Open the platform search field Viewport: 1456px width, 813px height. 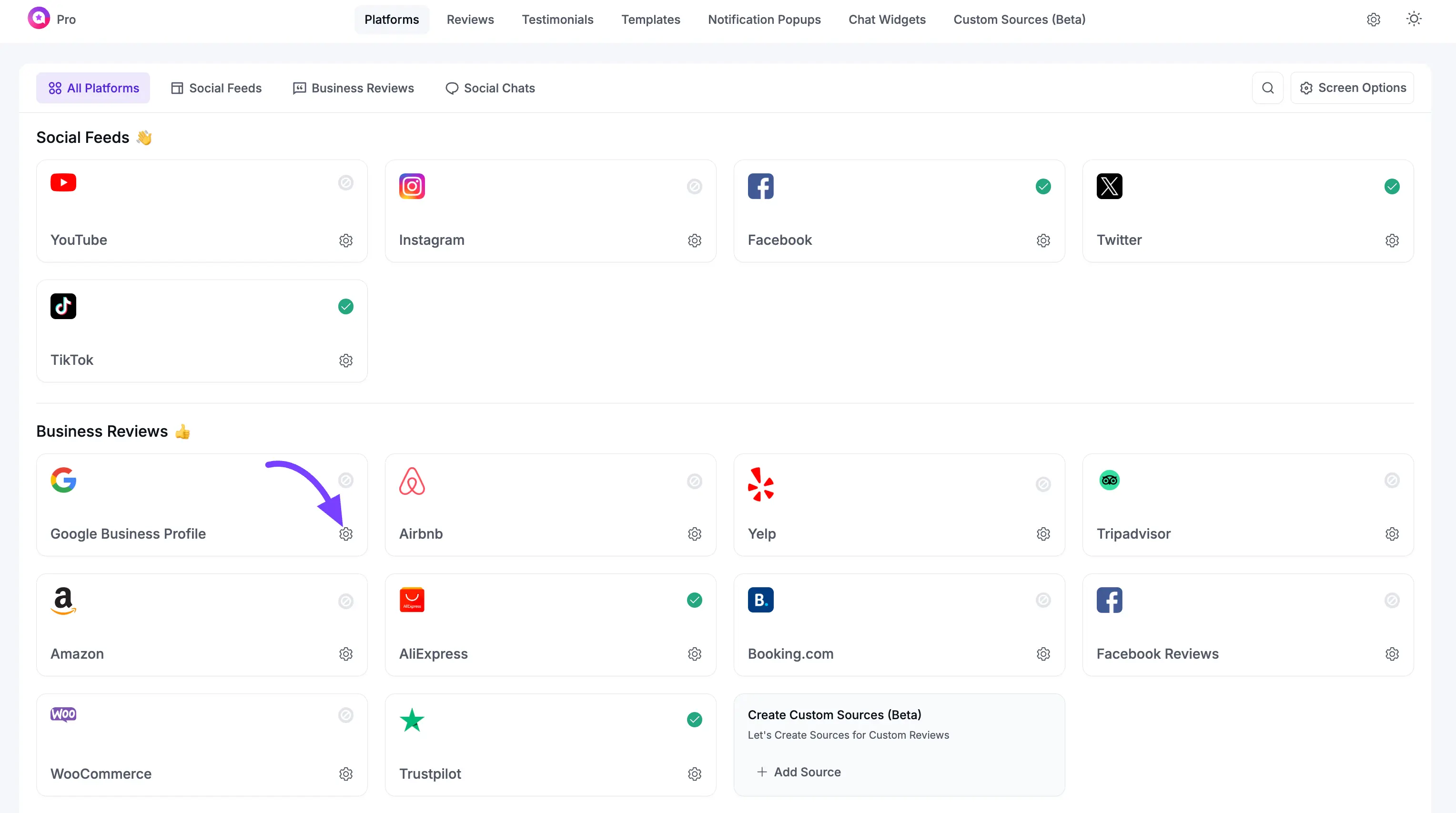point(1268,88)
